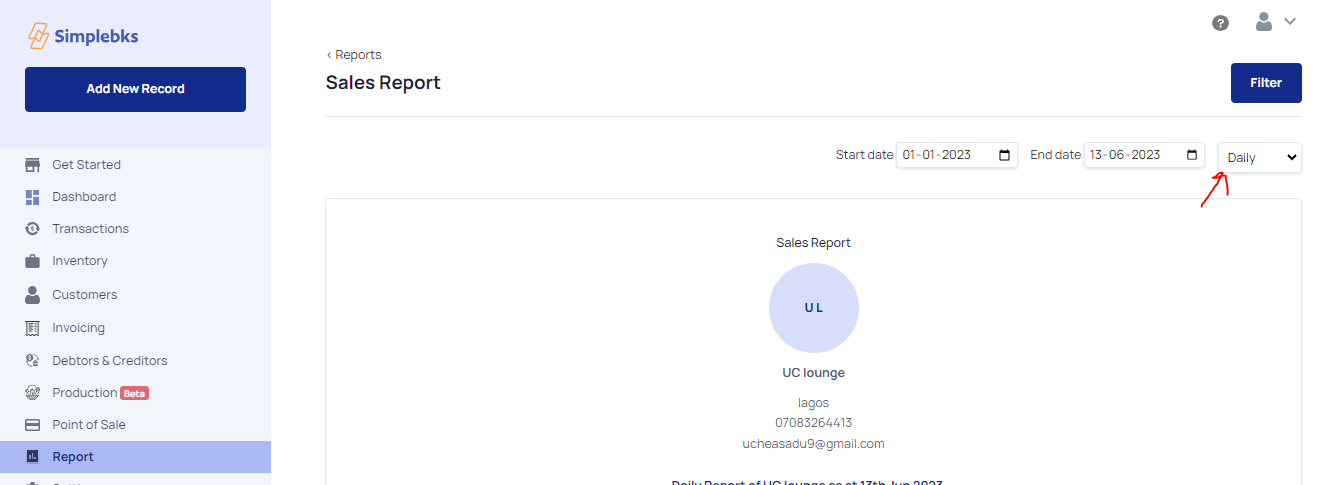Open the Daily period dropdown

[x=1260, y=158]
